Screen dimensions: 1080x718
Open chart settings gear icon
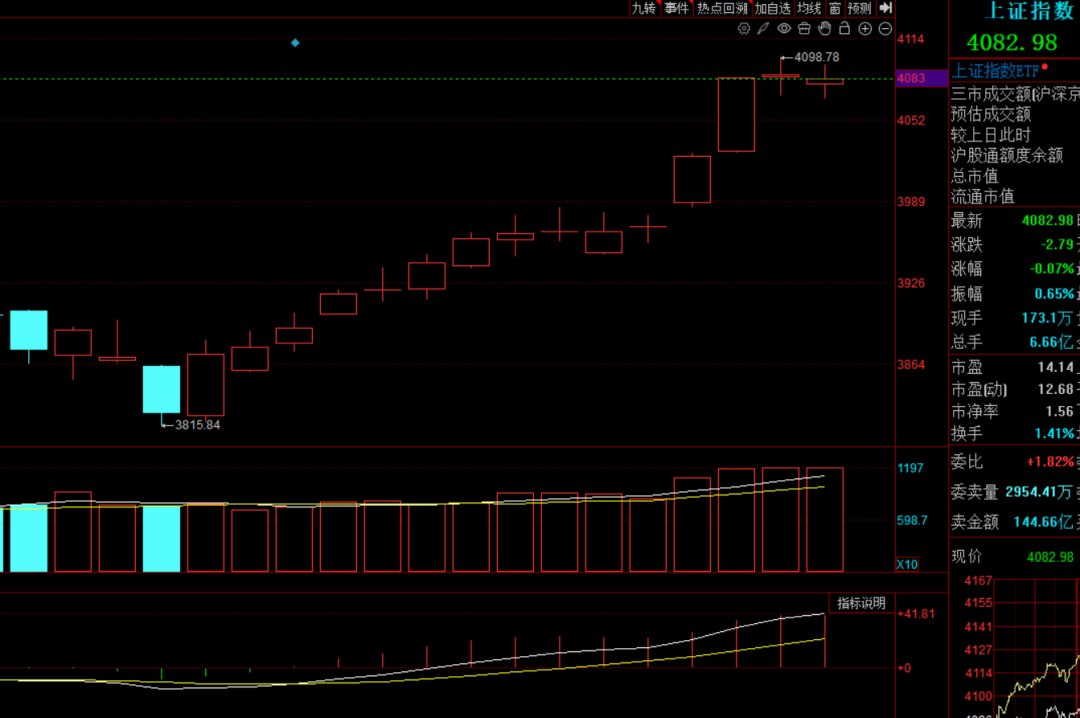743,28
